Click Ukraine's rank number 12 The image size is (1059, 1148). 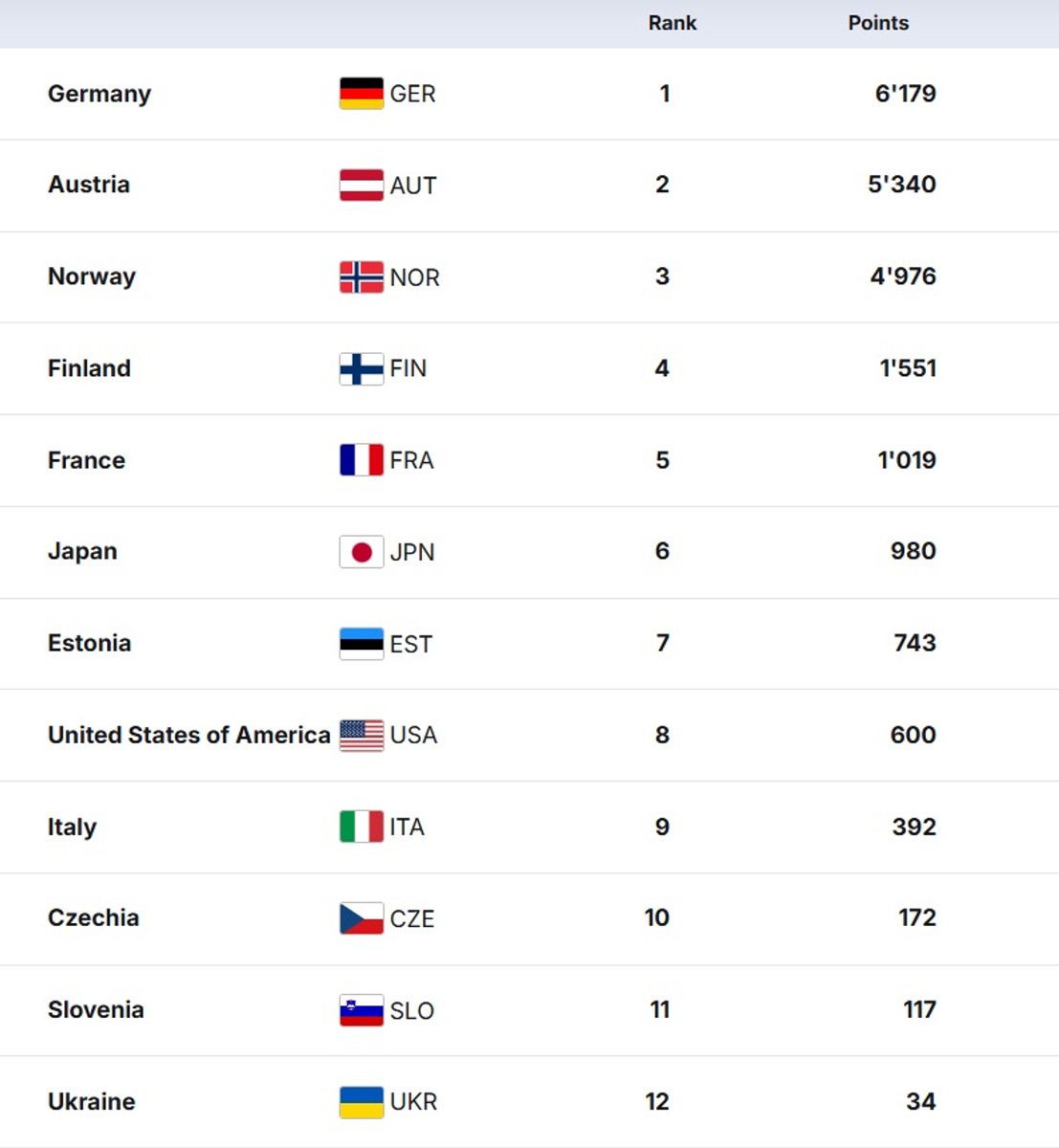point(657,1101)
